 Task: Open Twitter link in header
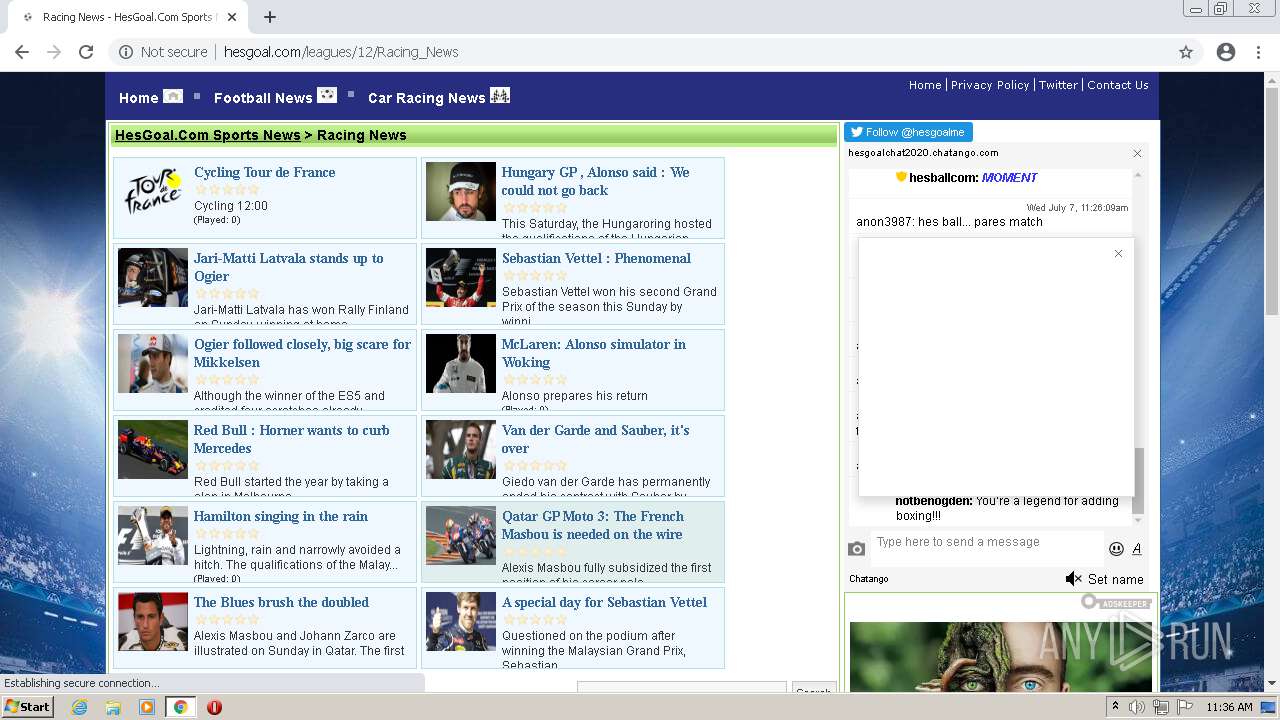click(1058, 85)
